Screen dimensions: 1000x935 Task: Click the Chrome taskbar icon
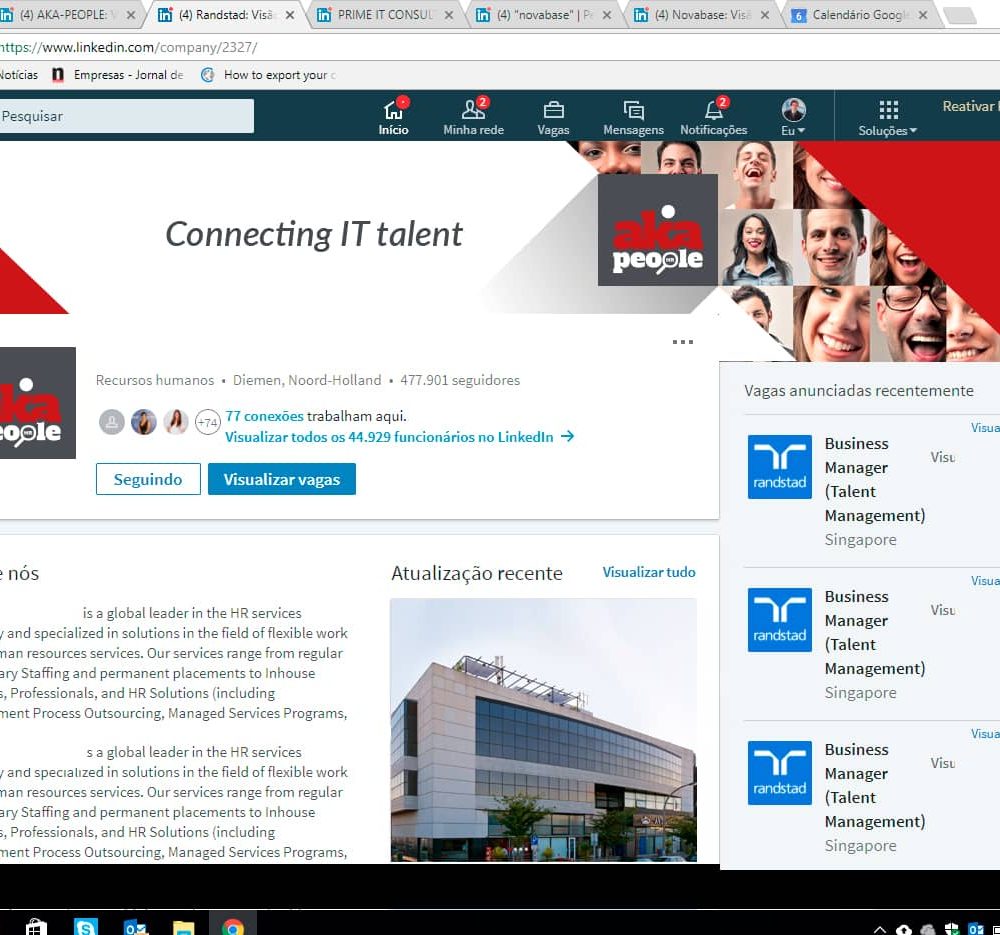coord(233,927)
